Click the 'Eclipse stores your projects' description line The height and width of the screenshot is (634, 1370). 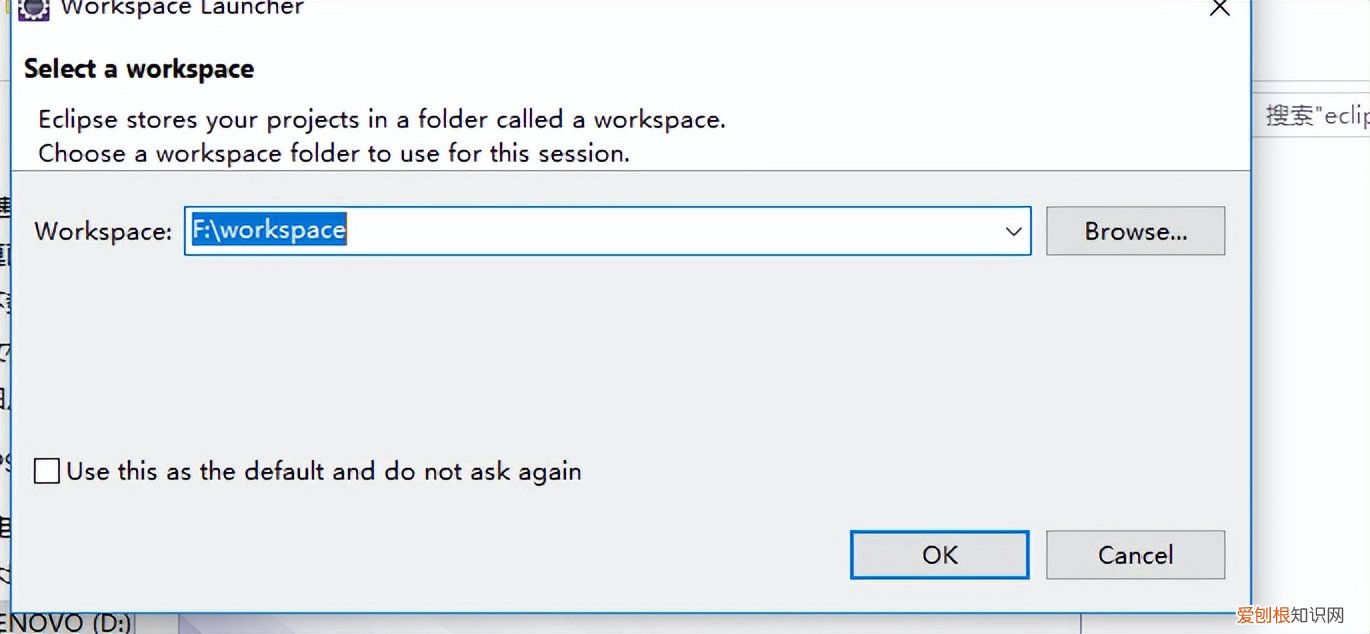(381, 120)
